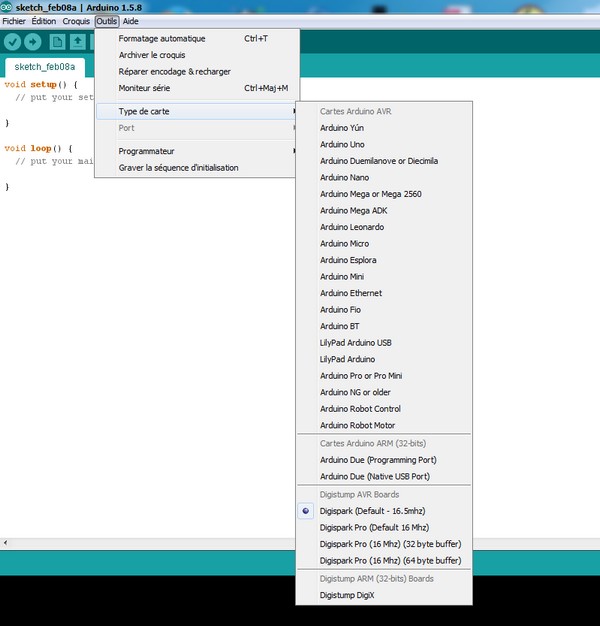
Task: Open the Fichier menu
Action: coord(14,21)
